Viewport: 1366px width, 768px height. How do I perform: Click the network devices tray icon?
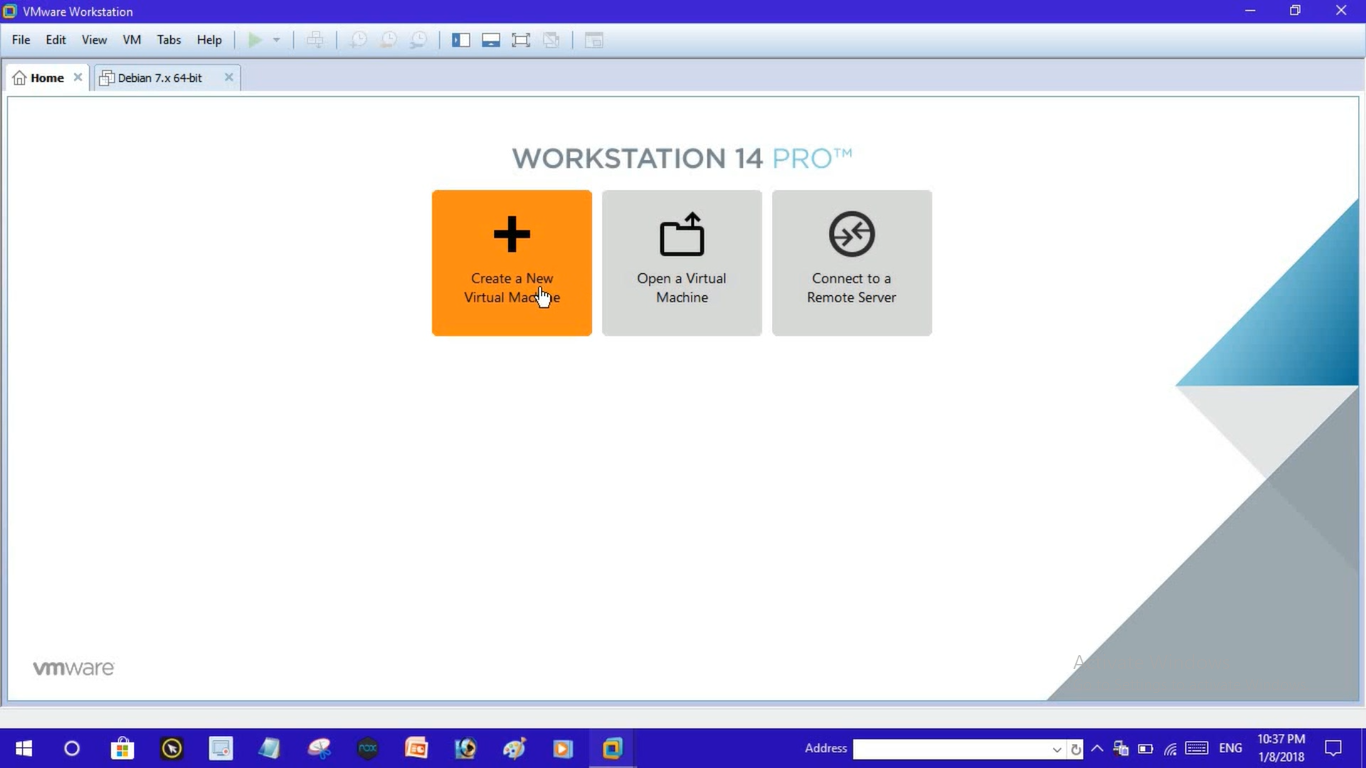click(x=1121, y=748)
